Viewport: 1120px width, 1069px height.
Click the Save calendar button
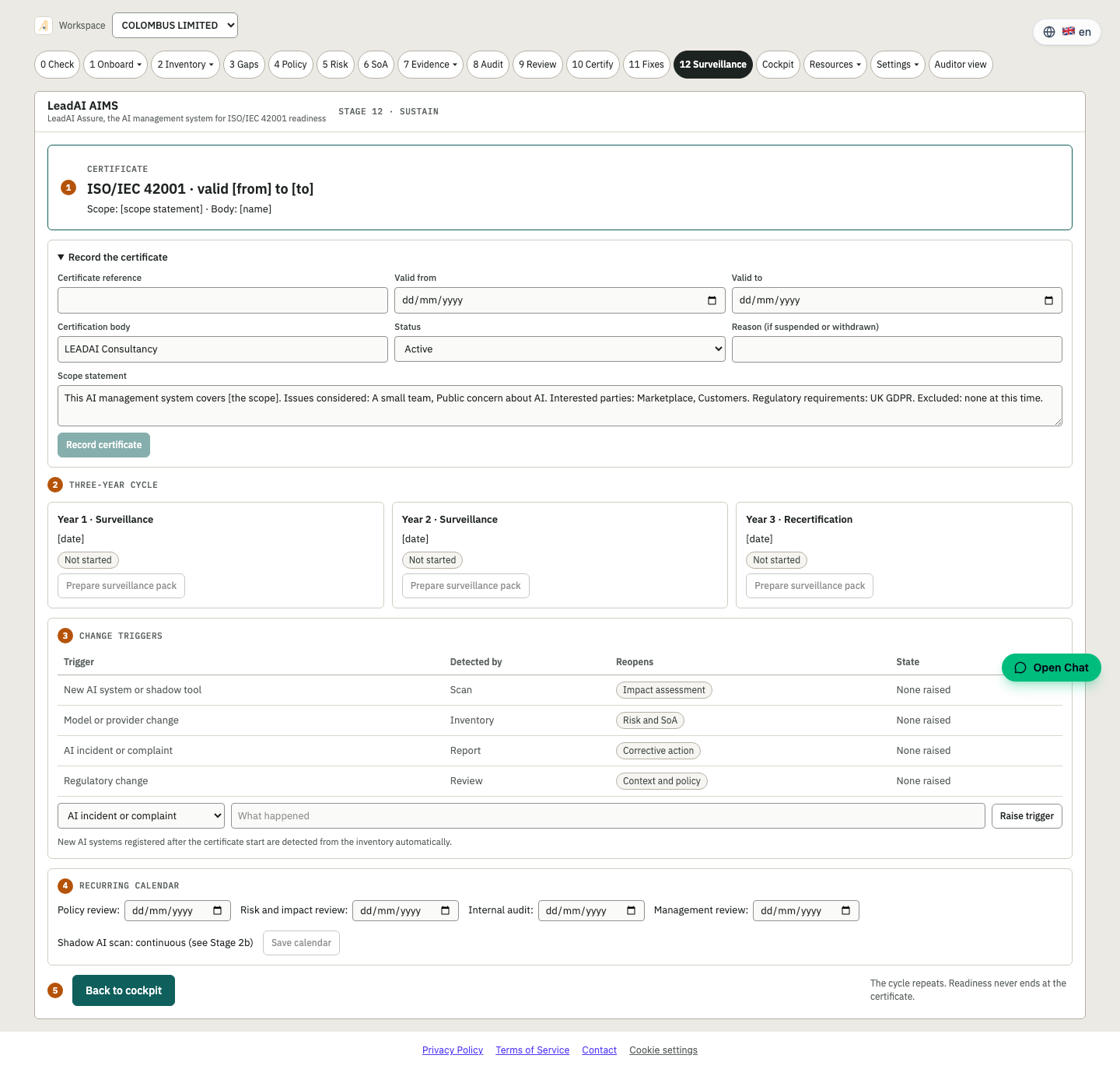click(301, 943)
